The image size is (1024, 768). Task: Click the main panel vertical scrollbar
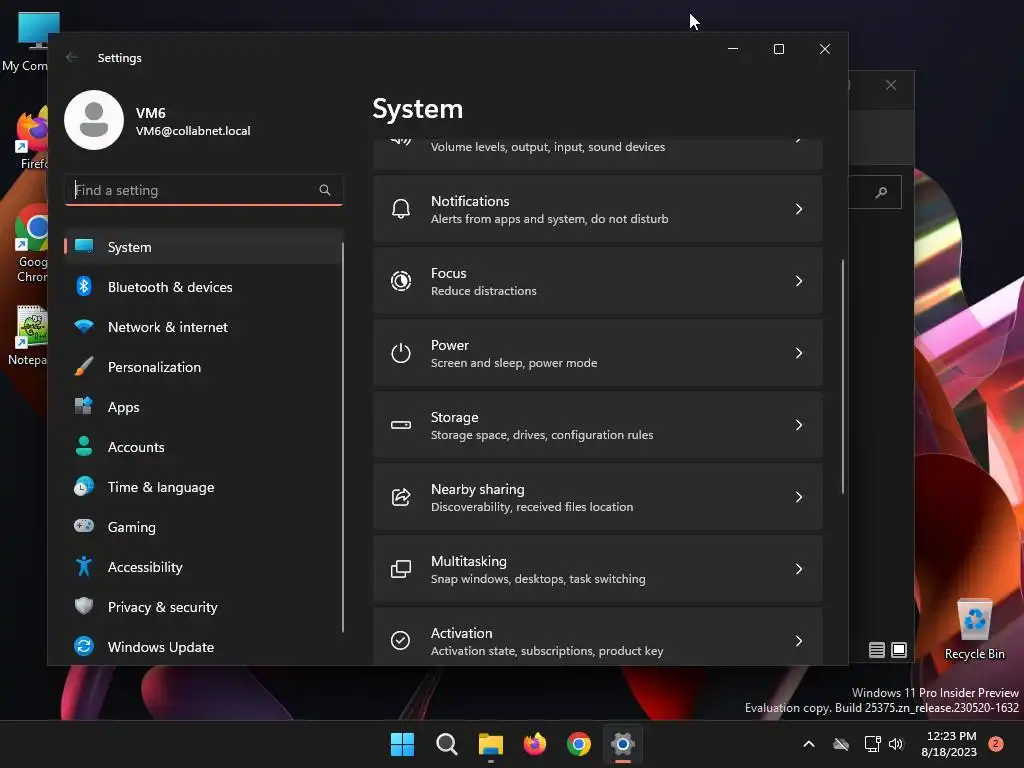[842, 376]
